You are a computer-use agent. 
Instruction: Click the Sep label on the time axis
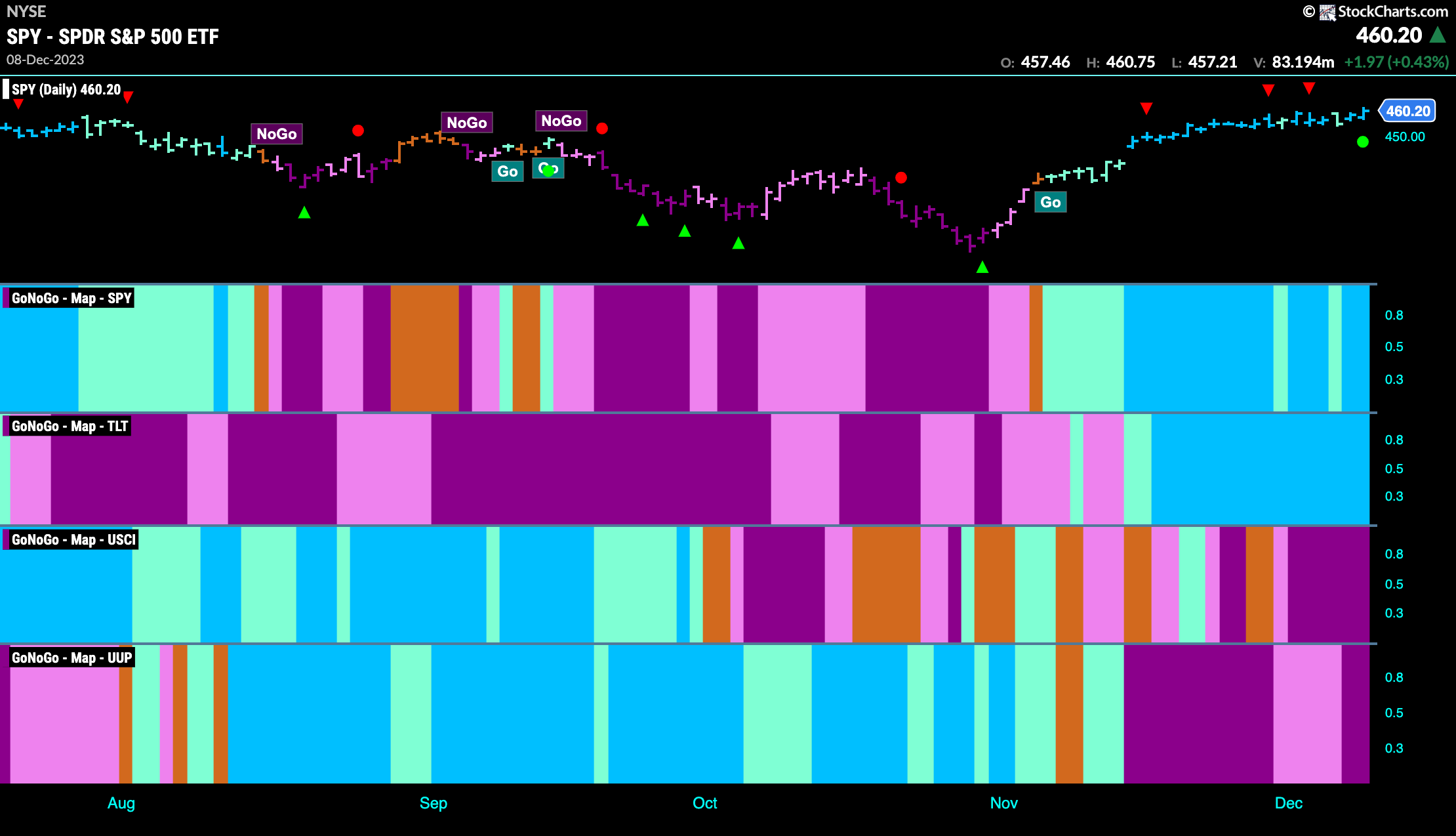pyautogui.click(x=434, y=803)
